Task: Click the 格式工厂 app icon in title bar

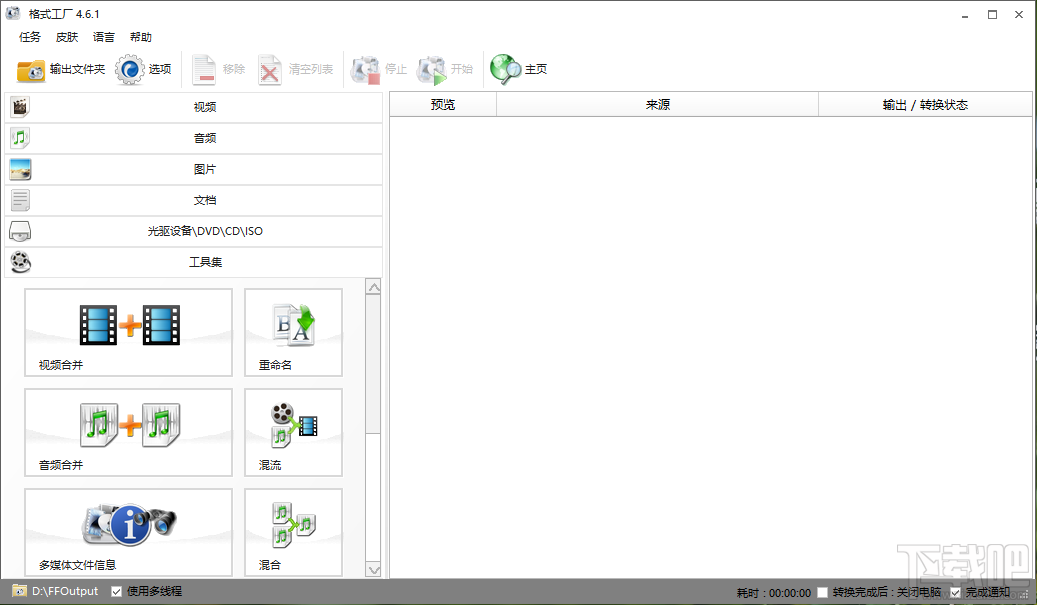Action: coord(13,13)
